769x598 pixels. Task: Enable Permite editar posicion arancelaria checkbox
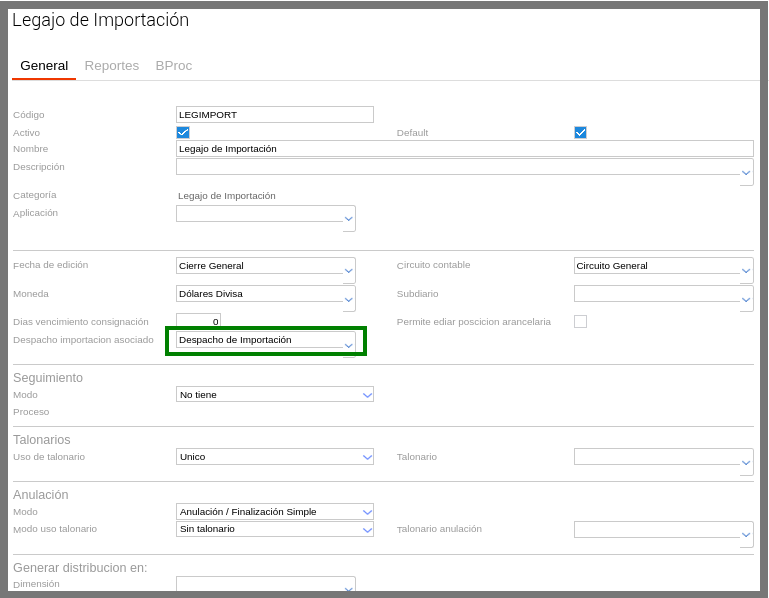pyautogui.click(x=580, y=321)
